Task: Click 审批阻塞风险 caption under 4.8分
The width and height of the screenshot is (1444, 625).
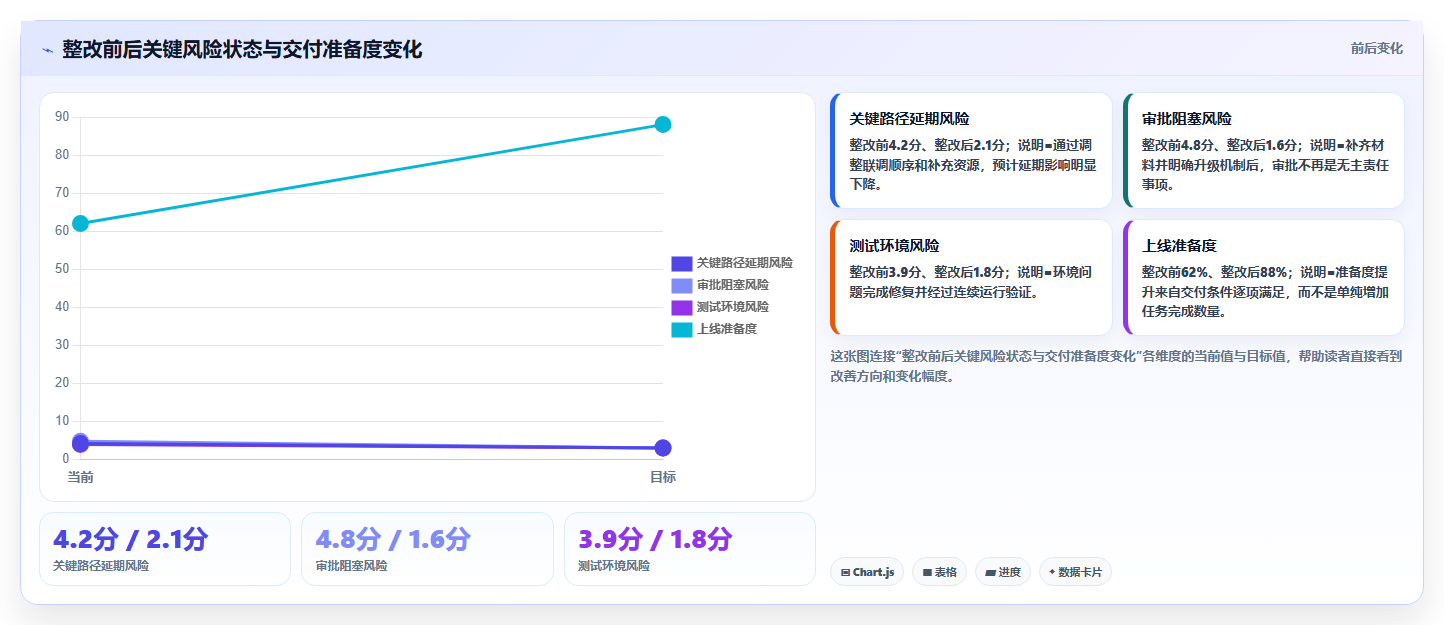Action: pyautogui.click(x=351, y=566)
